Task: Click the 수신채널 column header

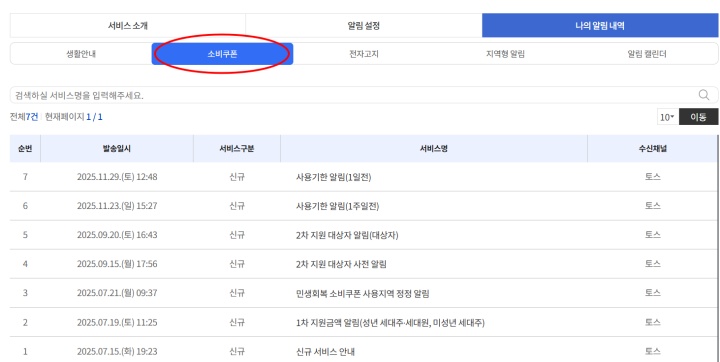Action: 652,148
